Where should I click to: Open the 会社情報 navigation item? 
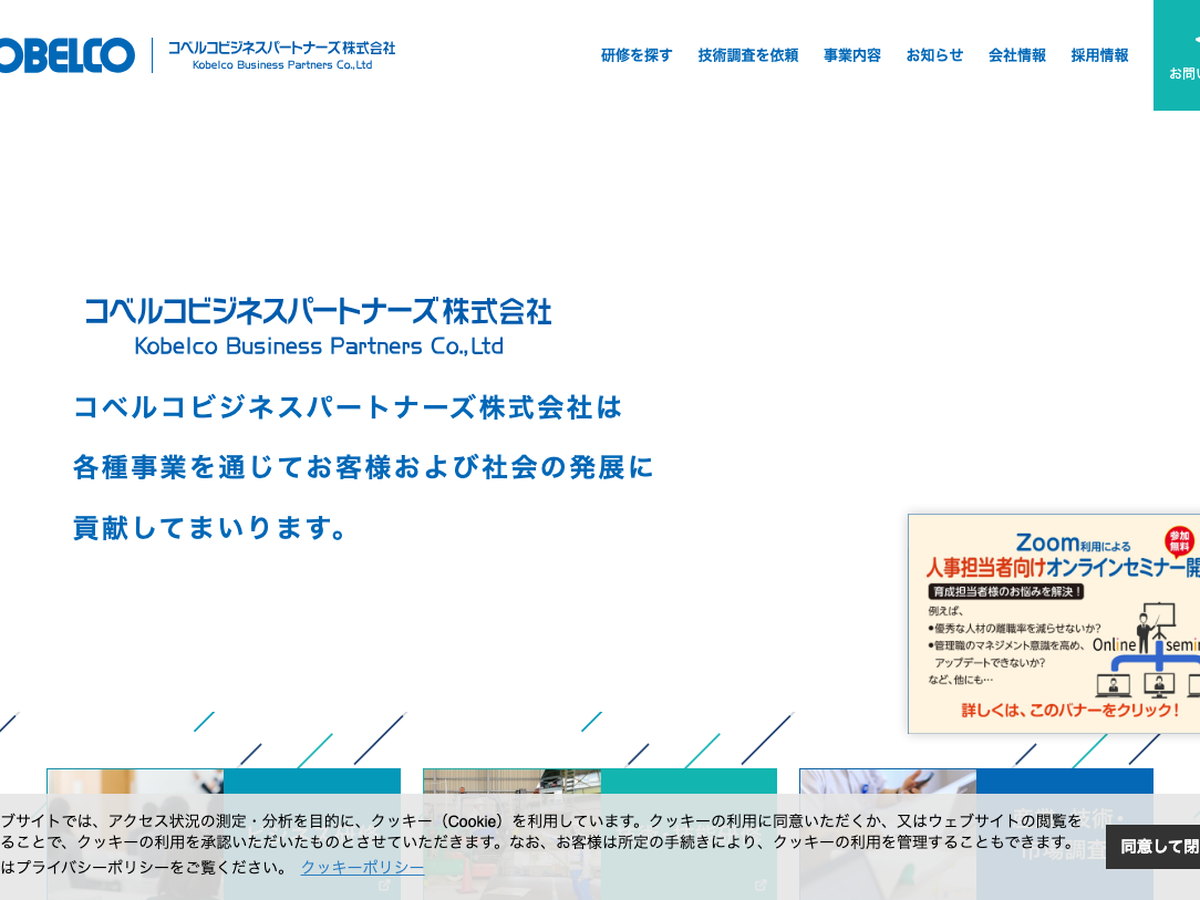[1017, 55]
